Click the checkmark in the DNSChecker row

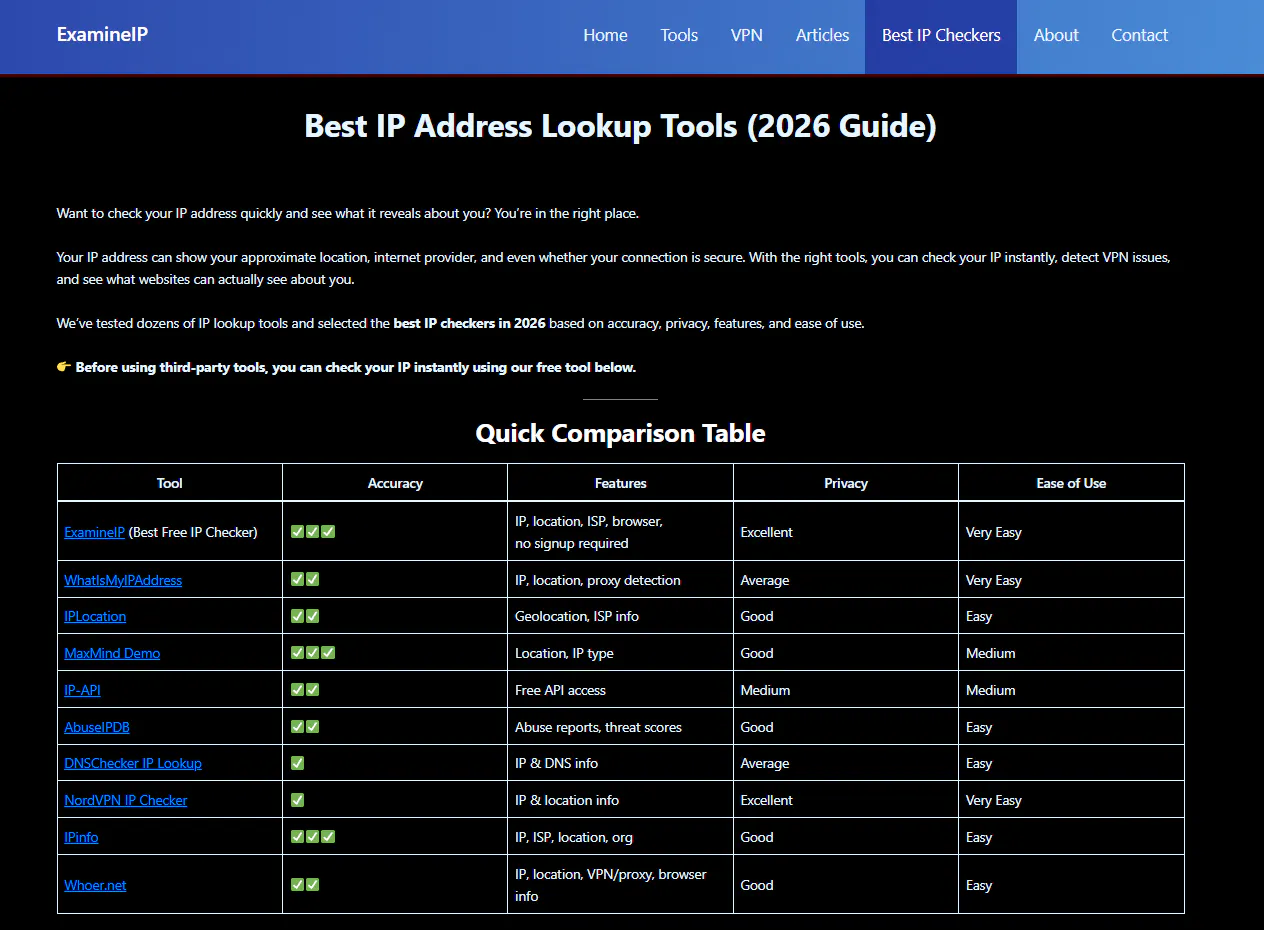pyautogui.click(x=297, y=763)
